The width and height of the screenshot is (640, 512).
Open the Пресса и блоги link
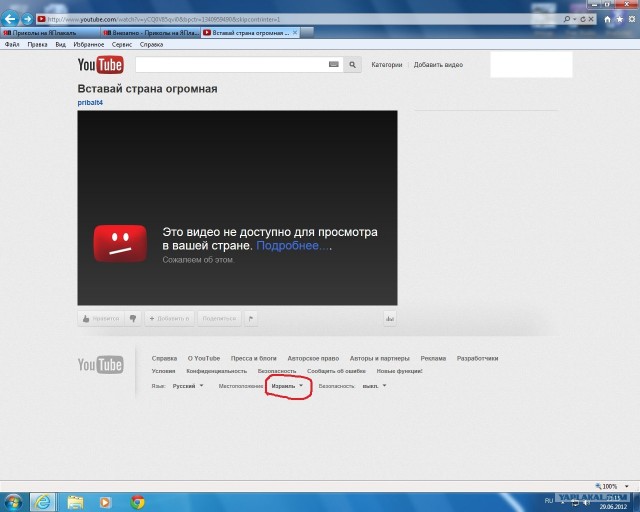pos(253,358)
